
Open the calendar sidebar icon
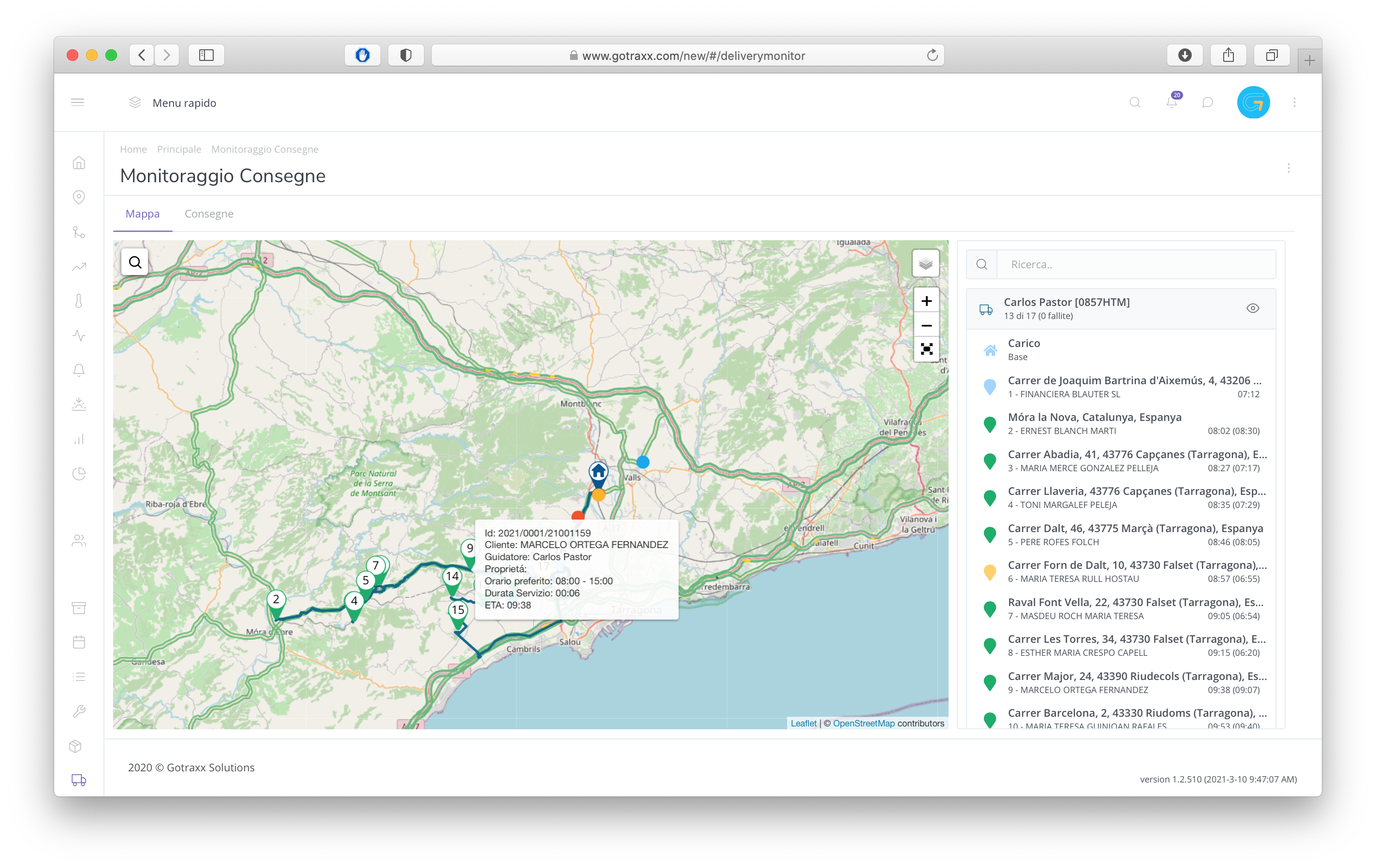79,642
